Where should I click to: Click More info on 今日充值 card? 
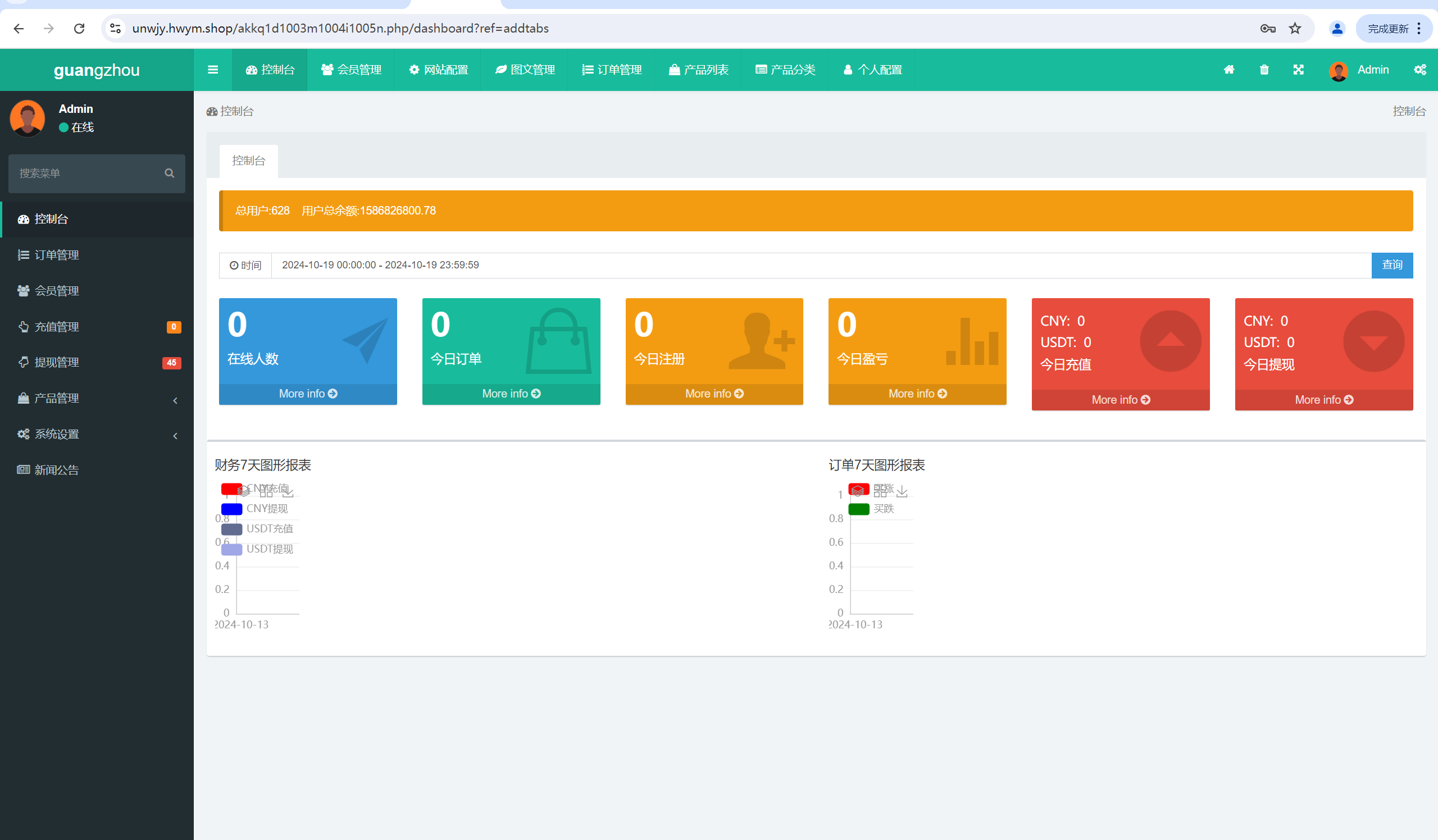1120,399
